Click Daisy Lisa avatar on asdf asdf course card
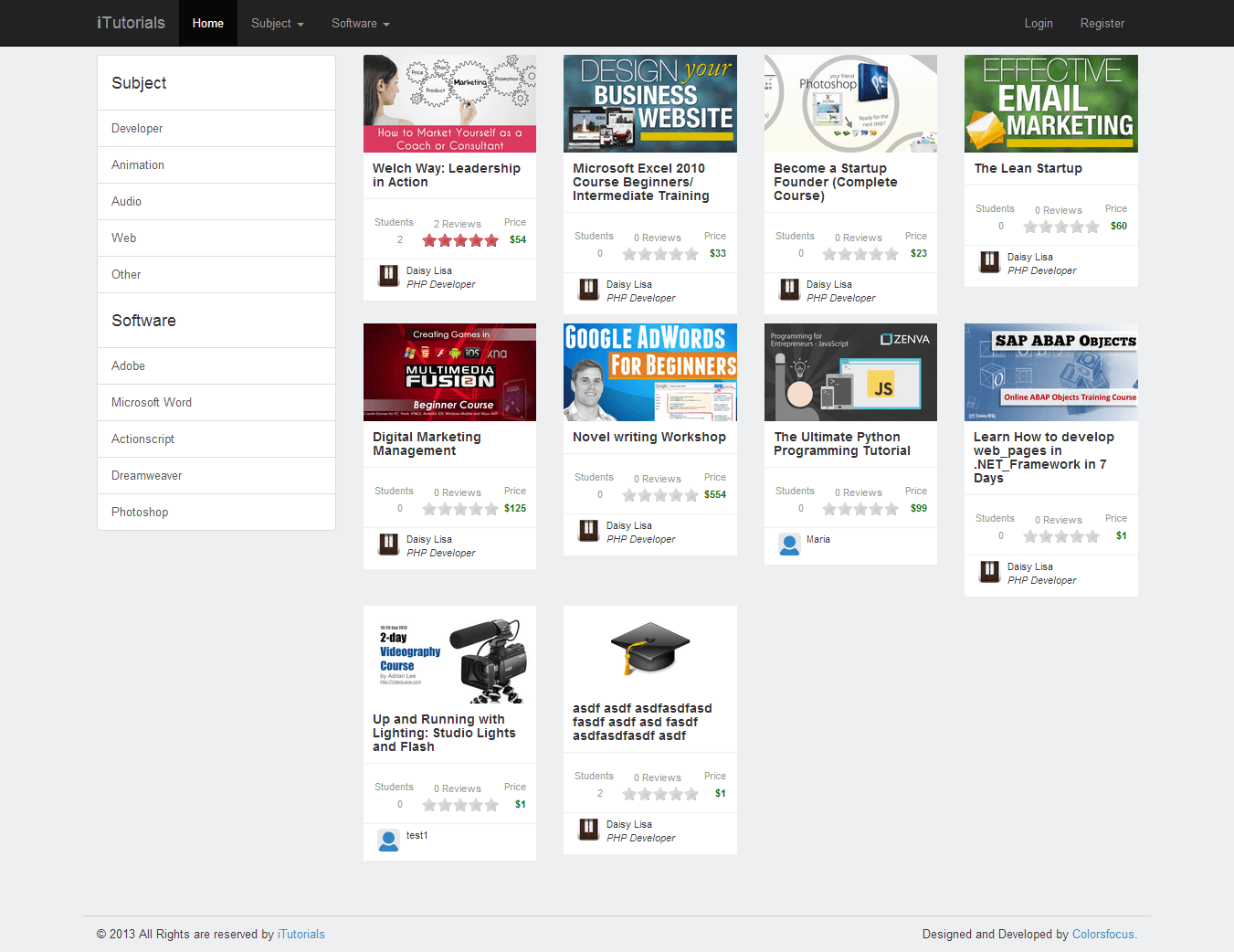Viewport: 1234px width, 952px height. tap(588, 829)
